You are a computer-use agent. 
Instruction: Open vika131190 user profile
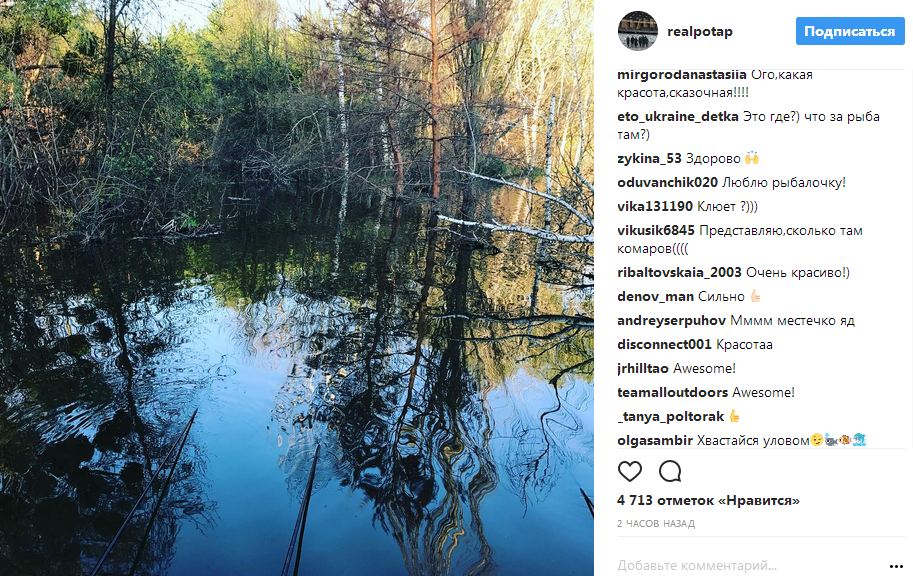(655, 206)
